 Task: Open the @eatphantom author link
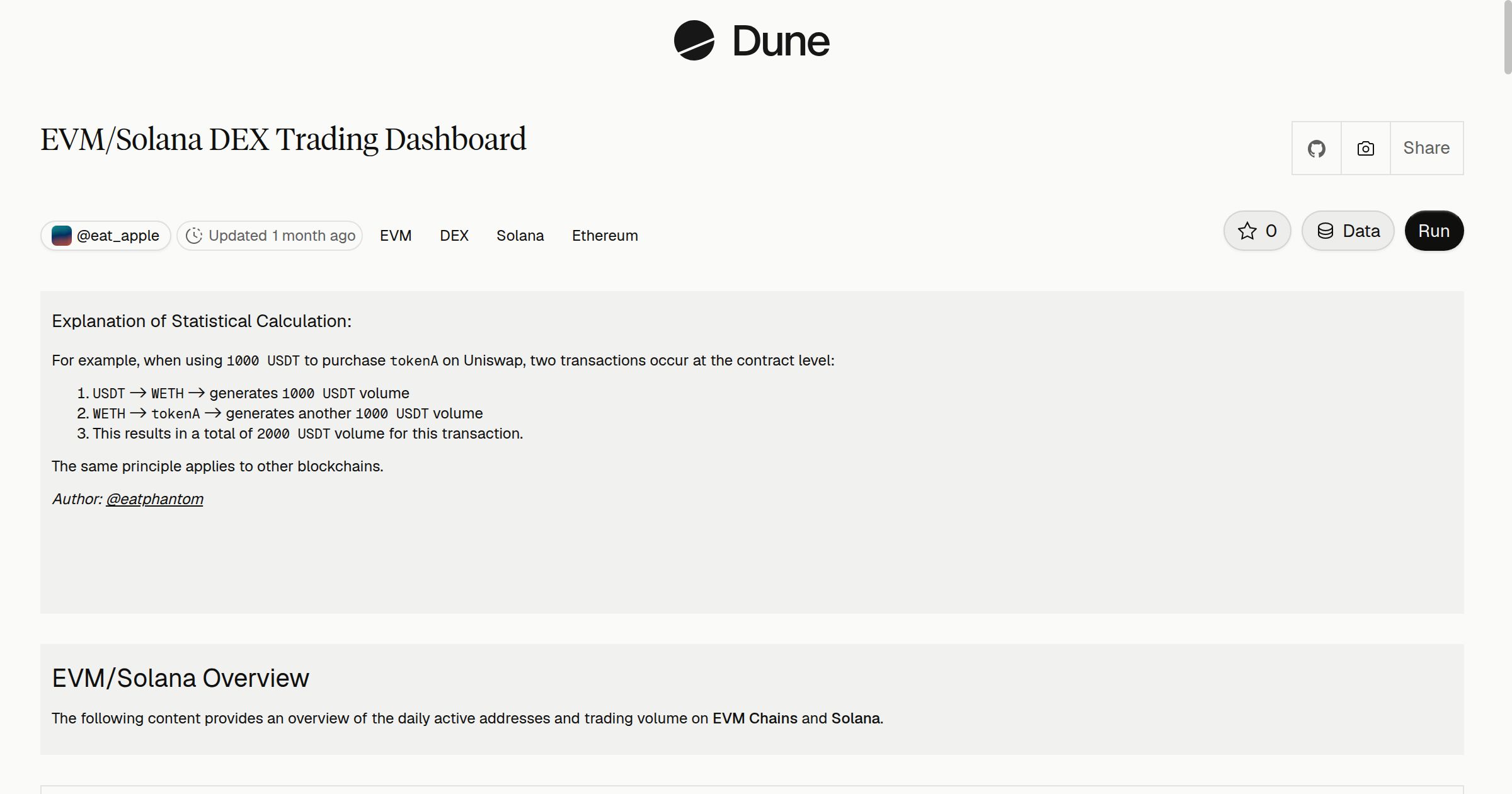coord(154,499)
